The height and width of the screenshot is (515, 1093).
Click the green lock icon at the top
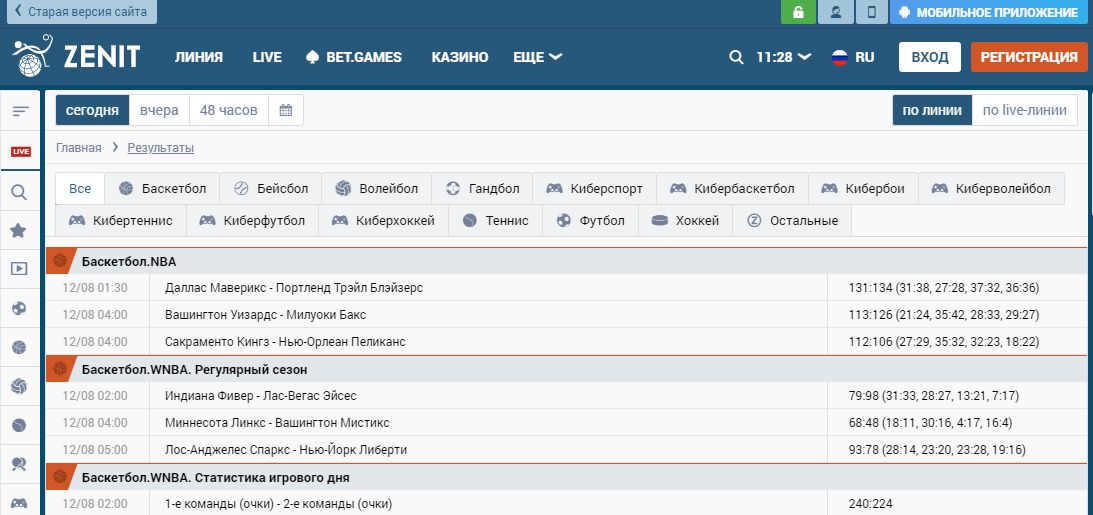[x=798, y=12]
